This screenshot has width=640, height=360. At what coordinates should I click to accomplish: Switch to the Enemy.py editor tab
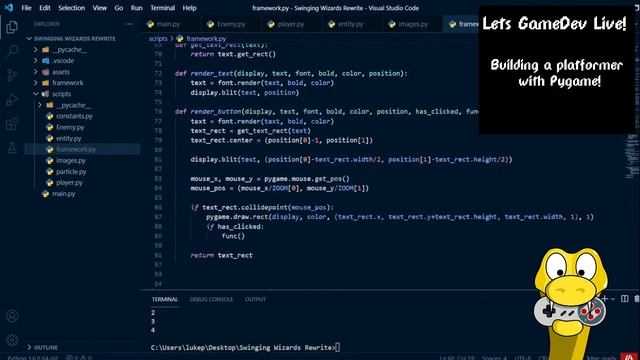pos(231,24)
